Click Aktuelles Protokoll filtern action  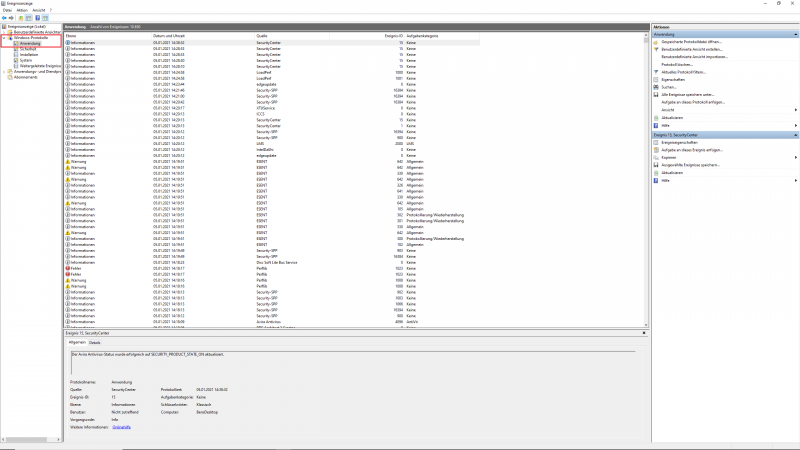[x=683, y=72]
